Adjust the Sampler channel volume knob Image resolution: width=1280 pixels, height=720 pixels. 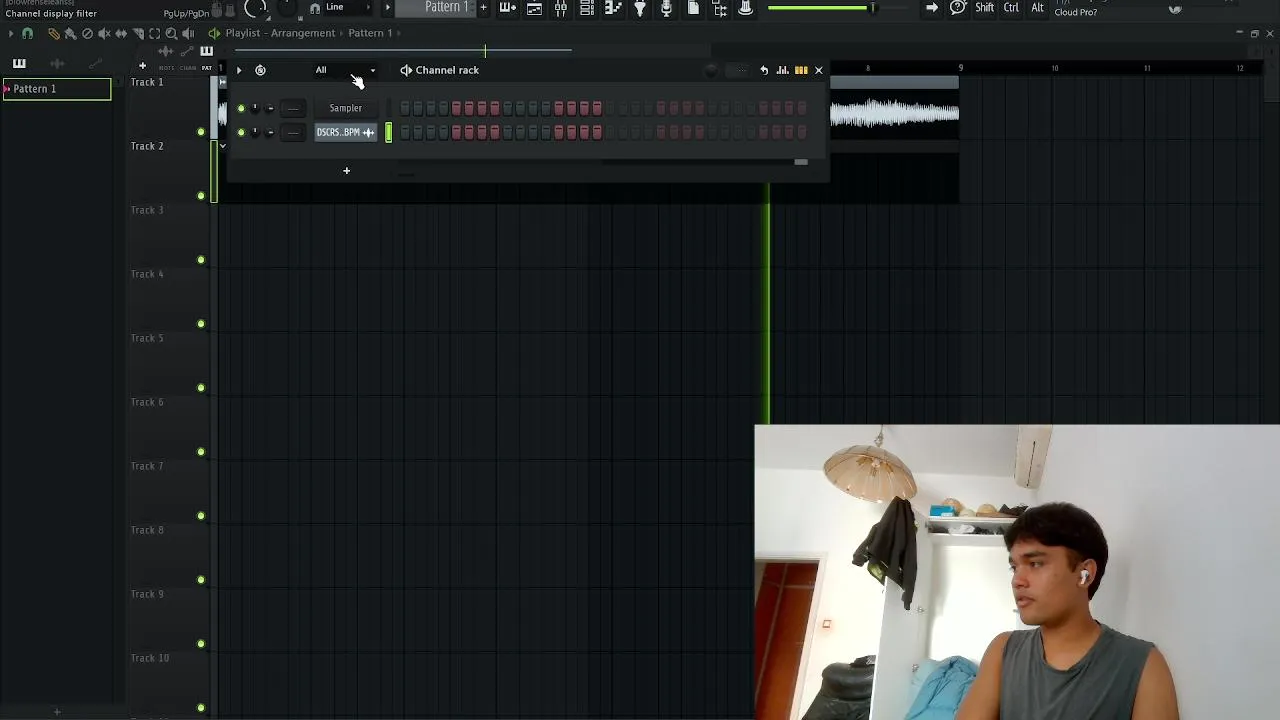(270, 108)
